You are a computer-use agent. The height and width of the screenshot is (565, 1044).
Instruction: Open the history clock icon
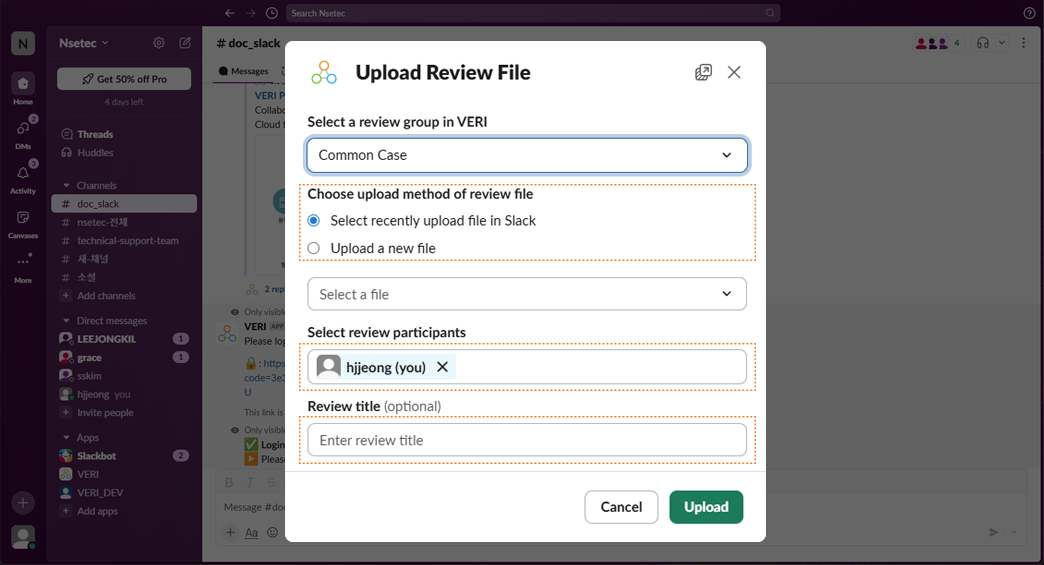click(272, 13)
